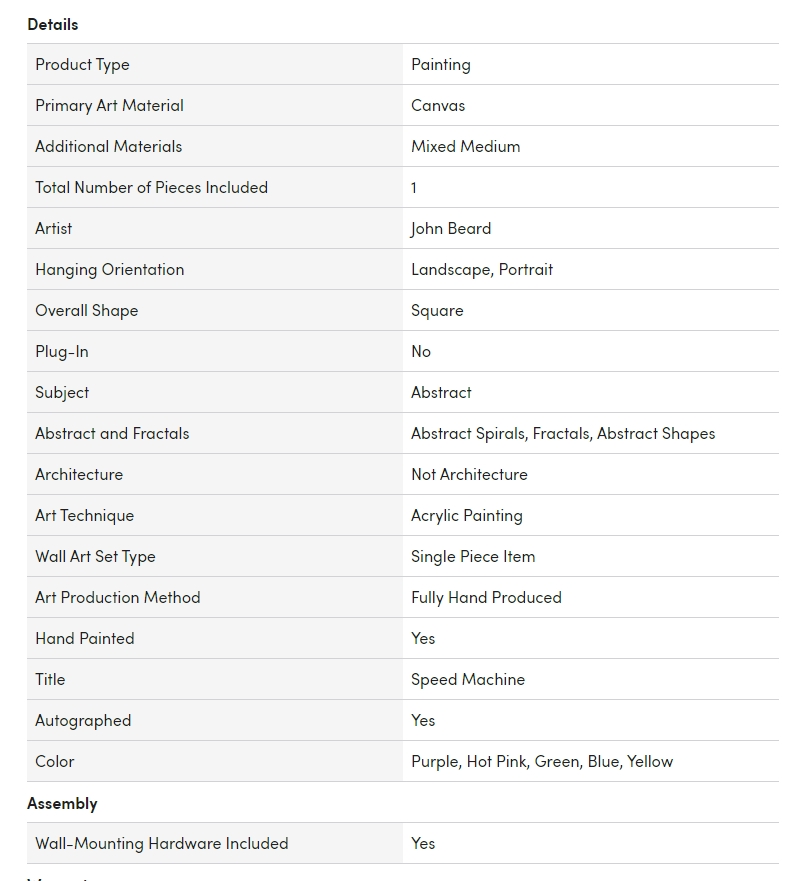Click the Purple, Hot Pink color list

(x=541, y=762)
